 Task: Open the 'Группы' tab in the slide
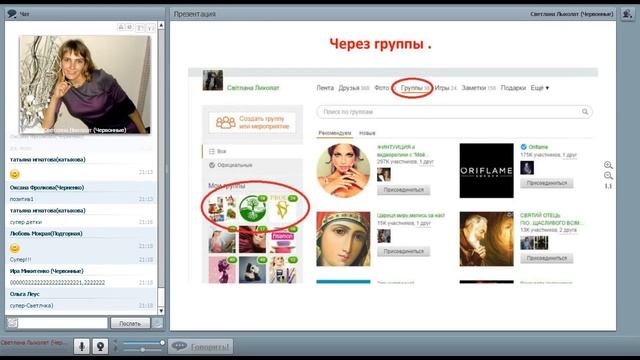pos(411,88)
